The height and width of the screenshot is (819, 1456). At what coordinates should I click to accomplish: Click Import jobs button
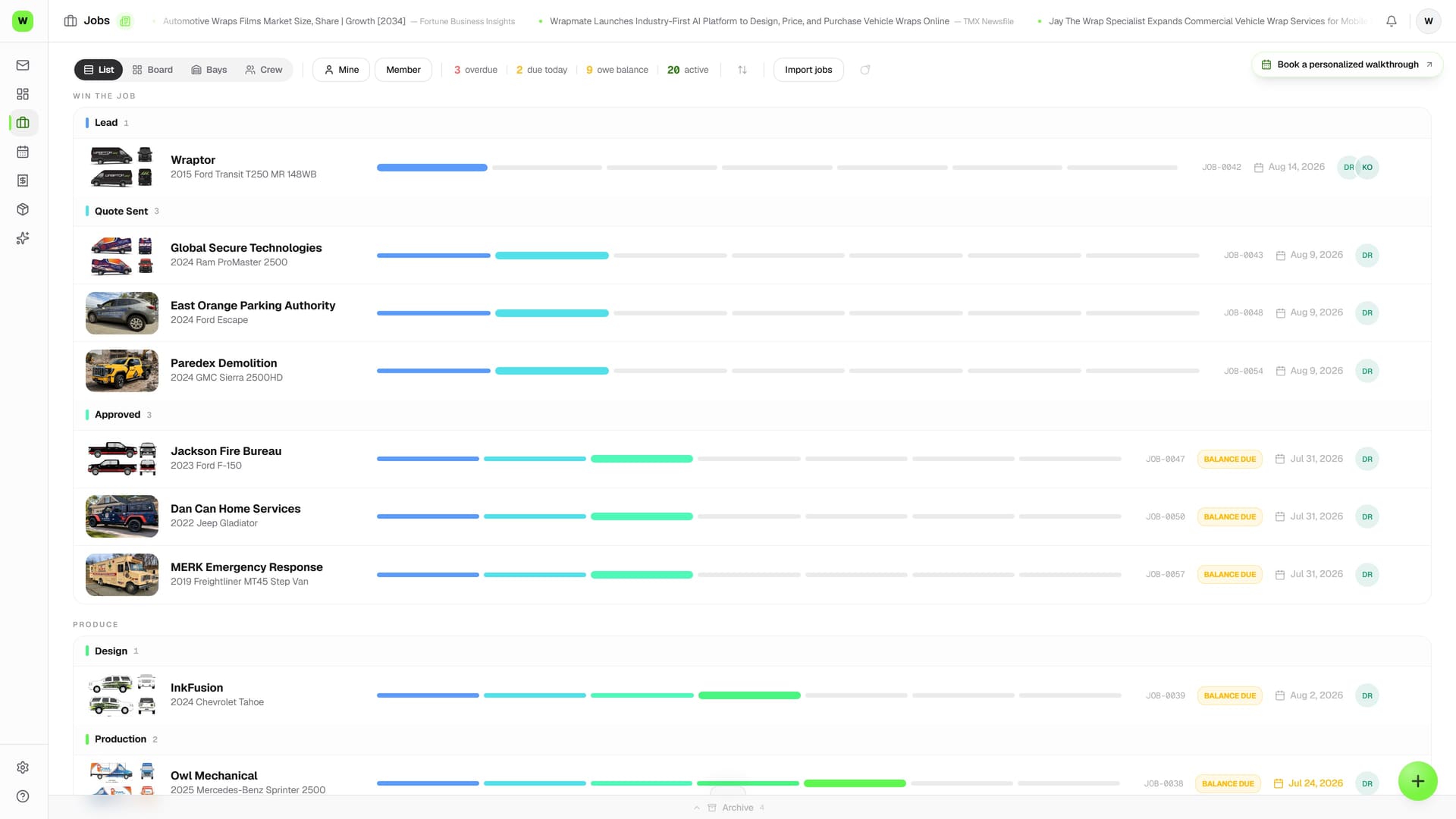808,70
